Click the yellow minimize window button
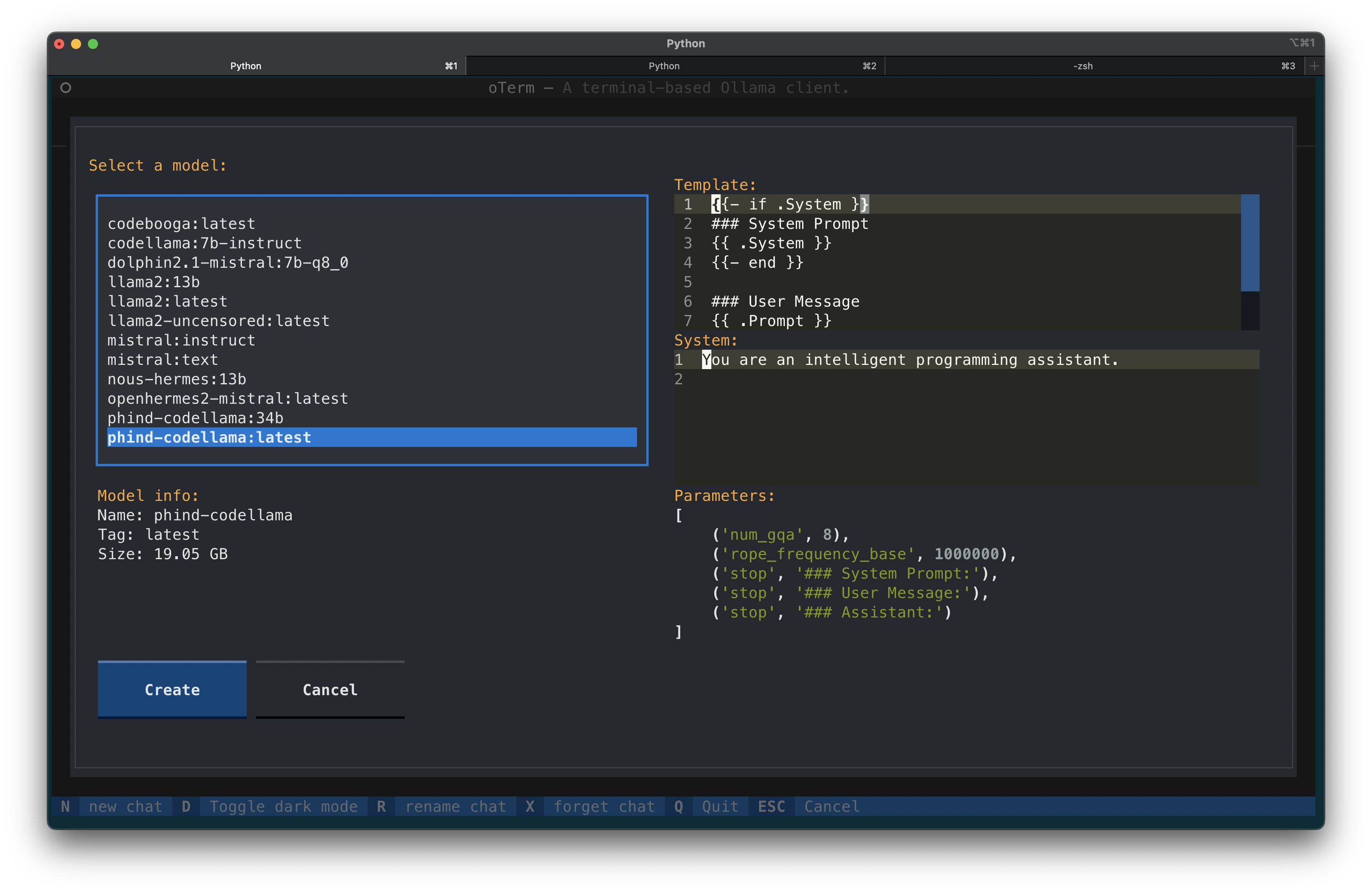This screenshot has width=1372, height=892. point(76,44)
